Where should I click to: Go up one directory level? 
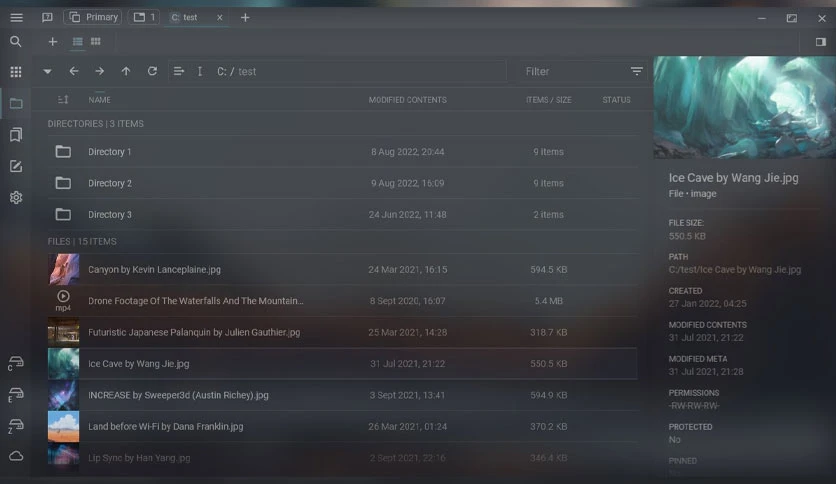[126, 71]
